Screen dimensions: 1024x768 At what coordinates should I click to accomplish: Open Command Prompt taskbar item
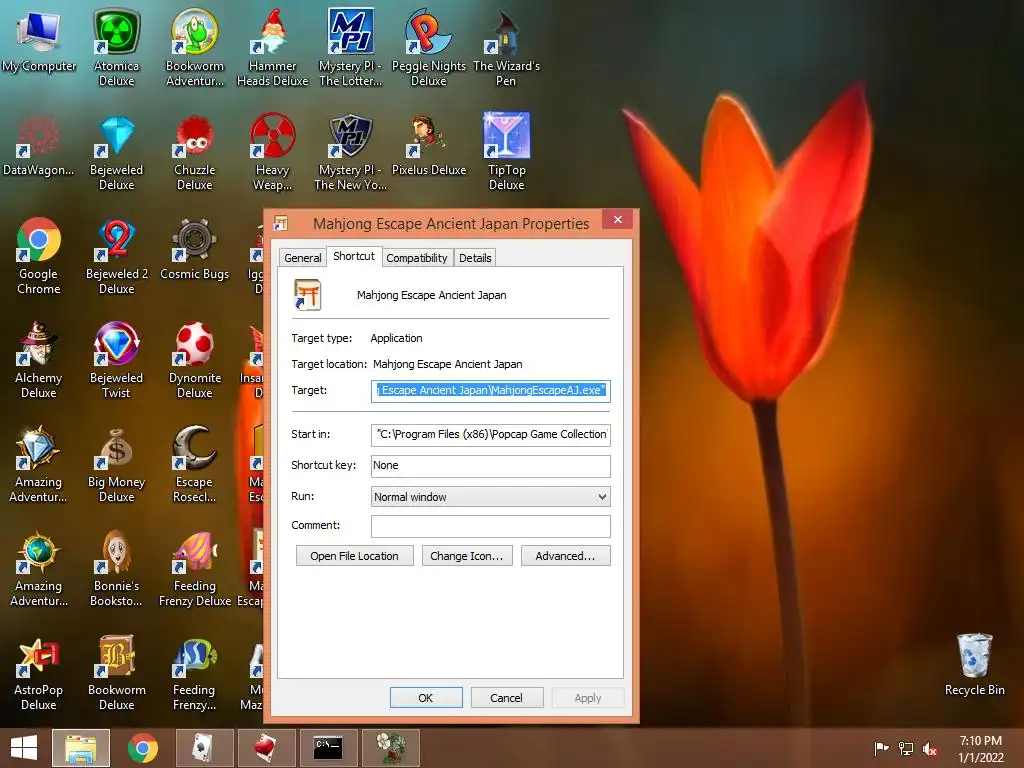click(328, 748)
